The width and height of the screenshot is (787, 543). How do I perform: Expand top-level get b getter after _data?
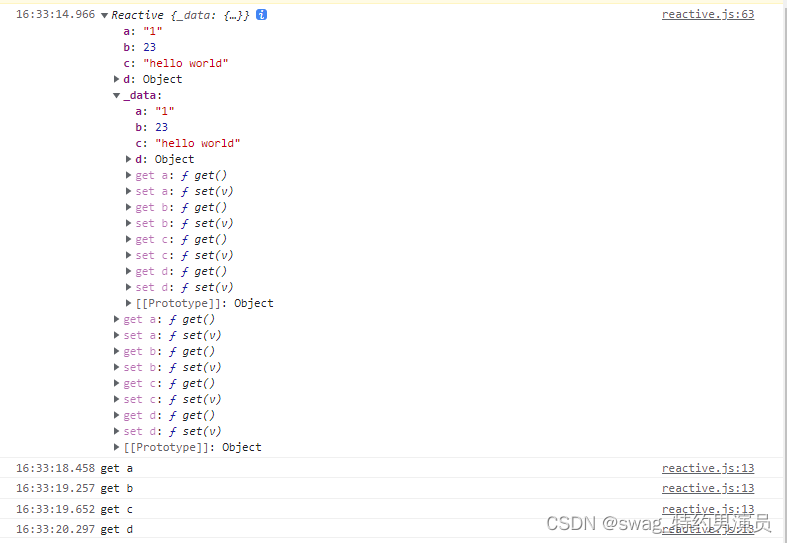pyautogui.click(x=116, y=352)
